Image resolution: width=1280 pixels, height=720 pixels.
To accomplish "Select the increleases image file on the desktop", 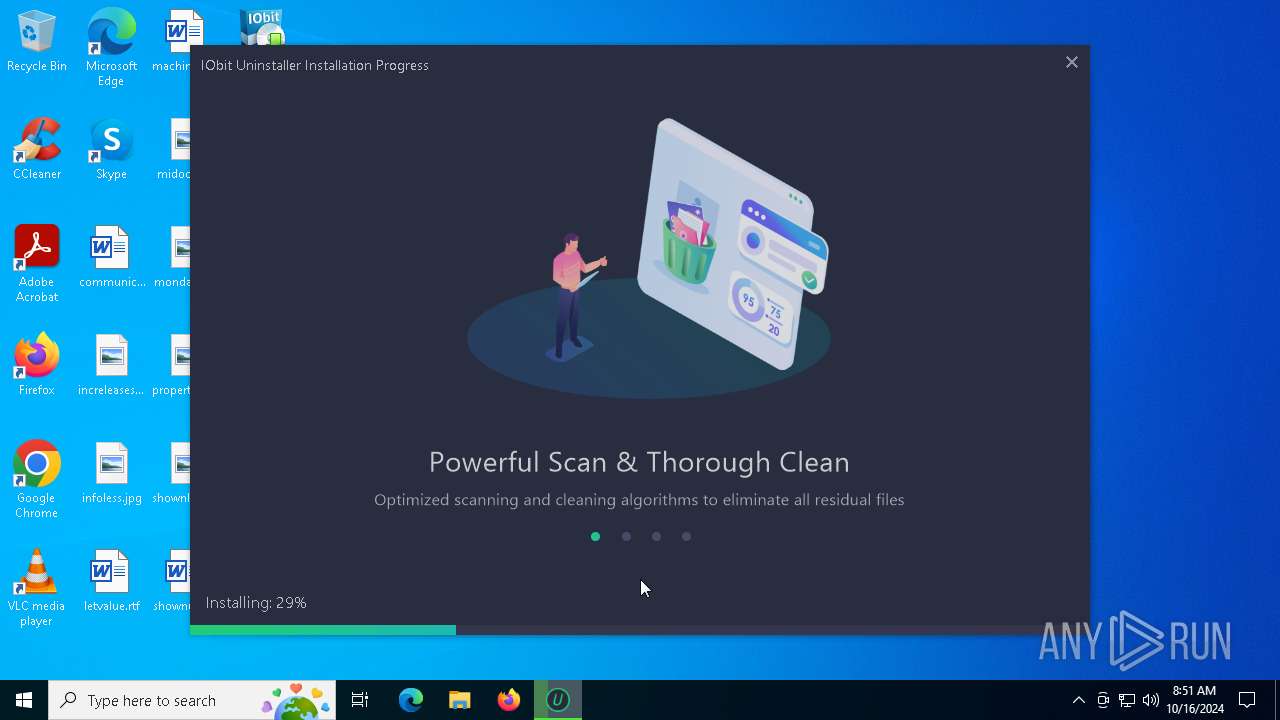I will [111, 366].
